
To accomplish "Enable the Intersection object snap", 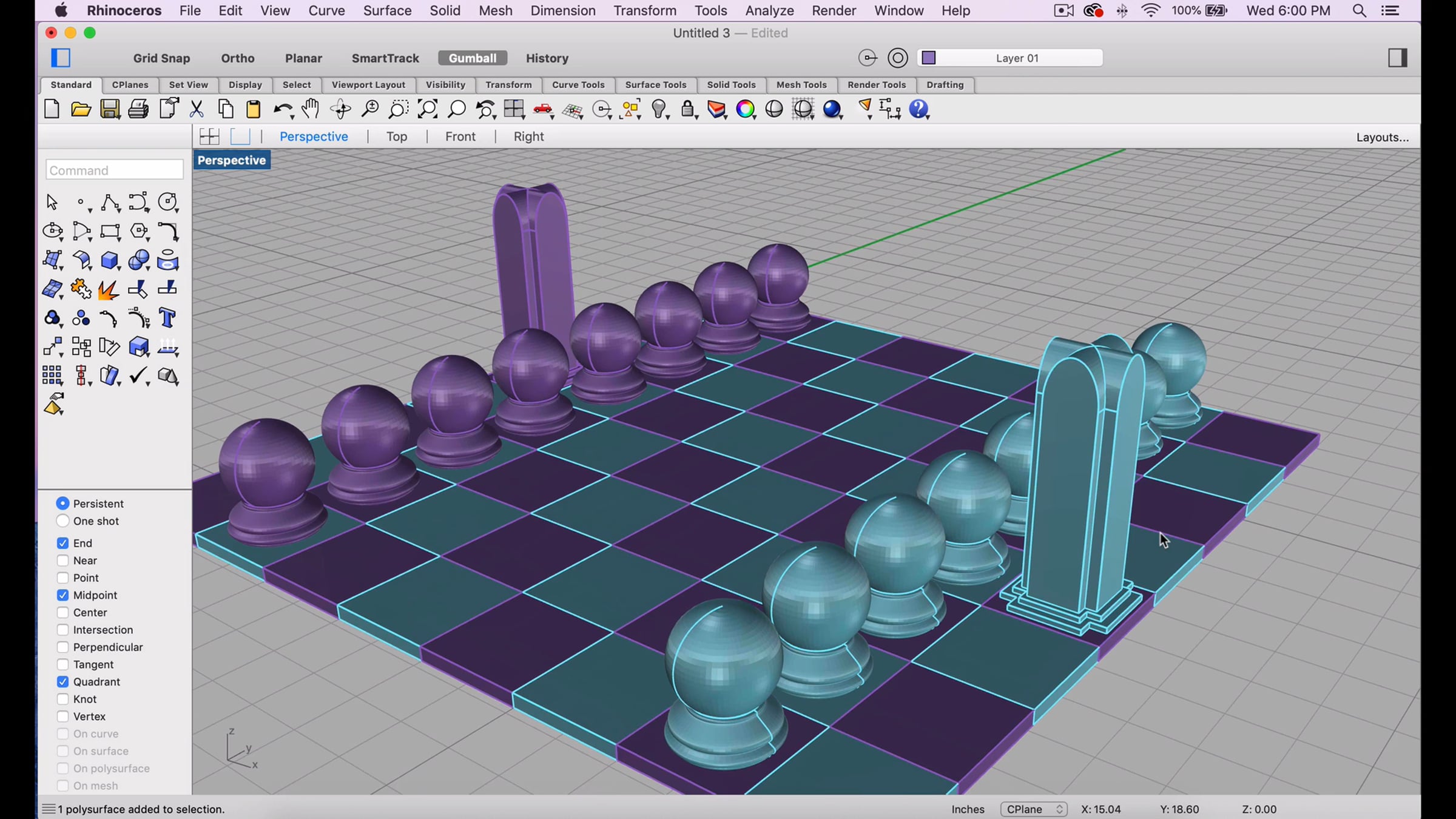I will tap(62, 630).
